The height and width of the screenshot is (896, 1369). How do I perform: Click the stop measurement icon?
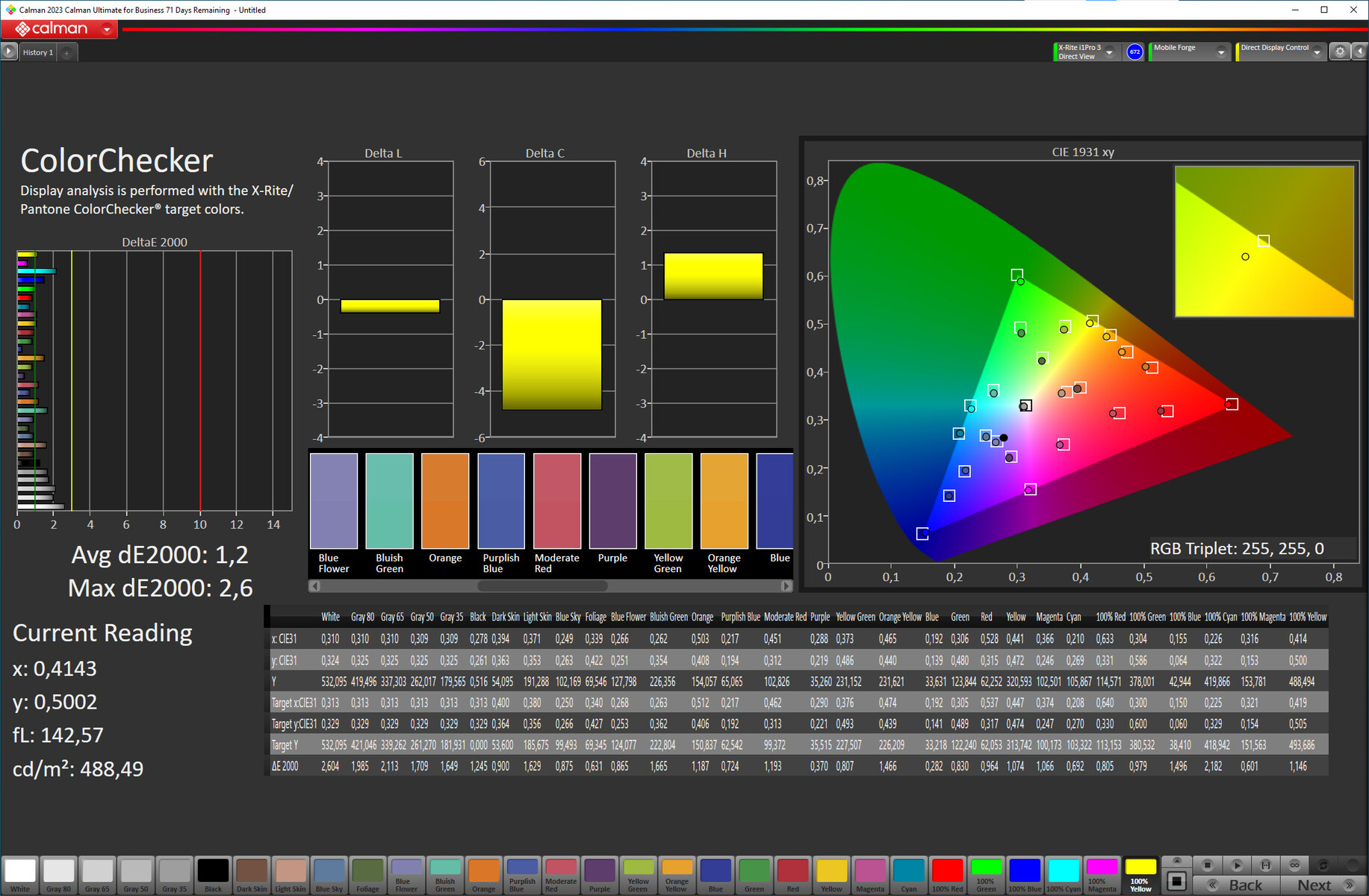[1207, 865]
